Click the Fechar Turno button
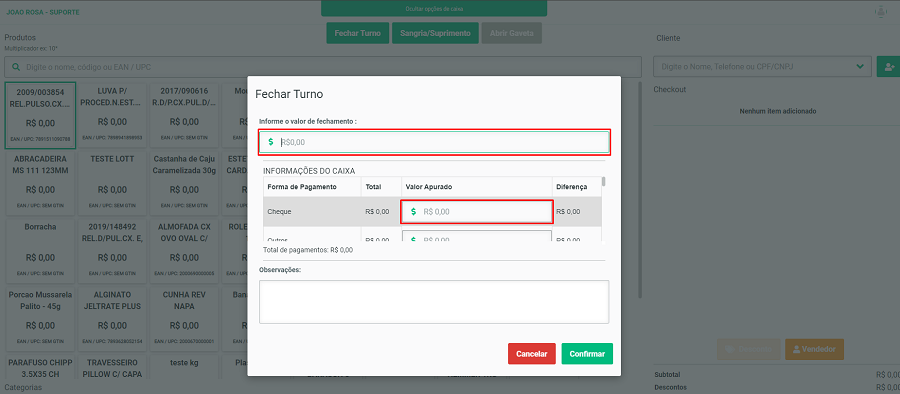This screenshot has width=900, height=394. [358, 33]
